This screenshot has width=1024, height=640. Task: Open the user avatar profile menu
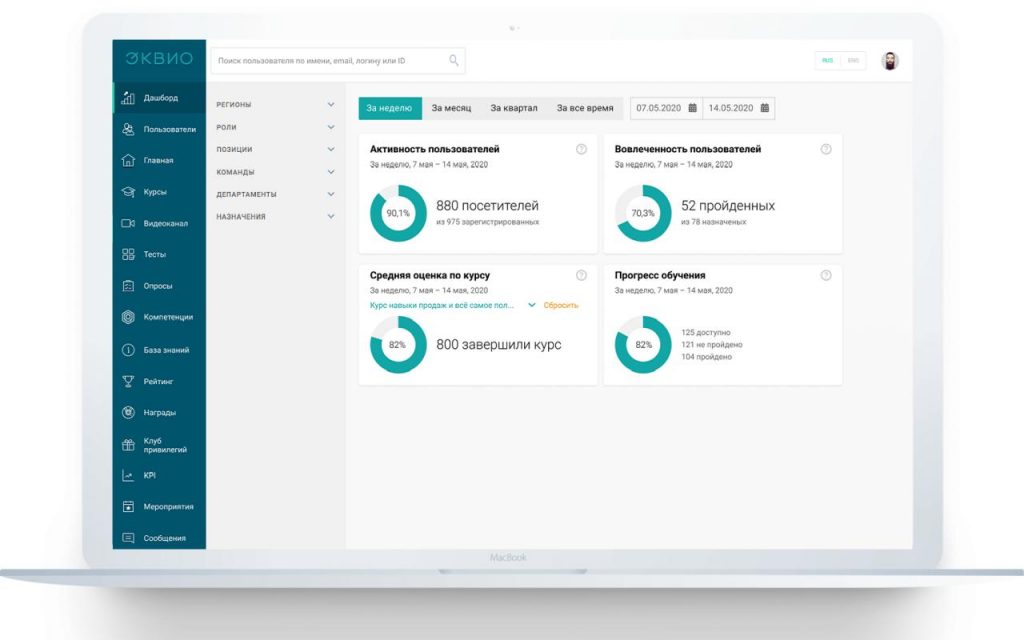tap(889, 61)
